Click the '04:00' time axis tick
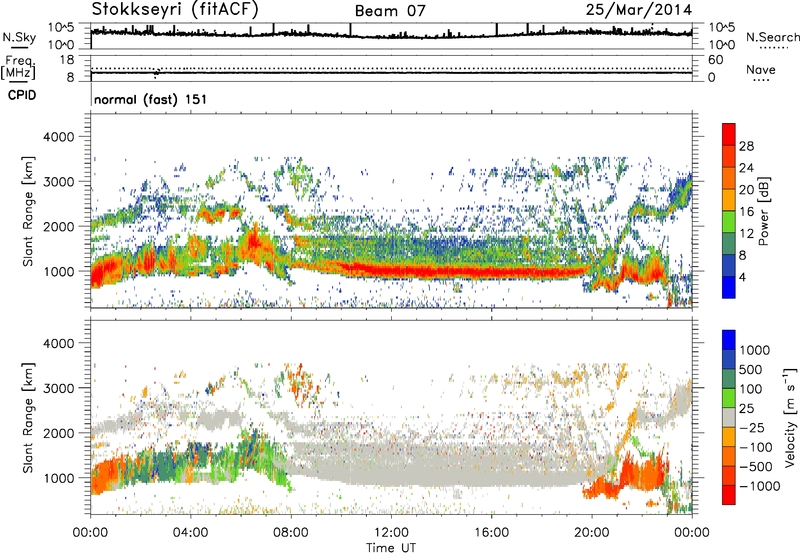The height and width of the screenshot is (554, 800). click(x=191, y=533)
